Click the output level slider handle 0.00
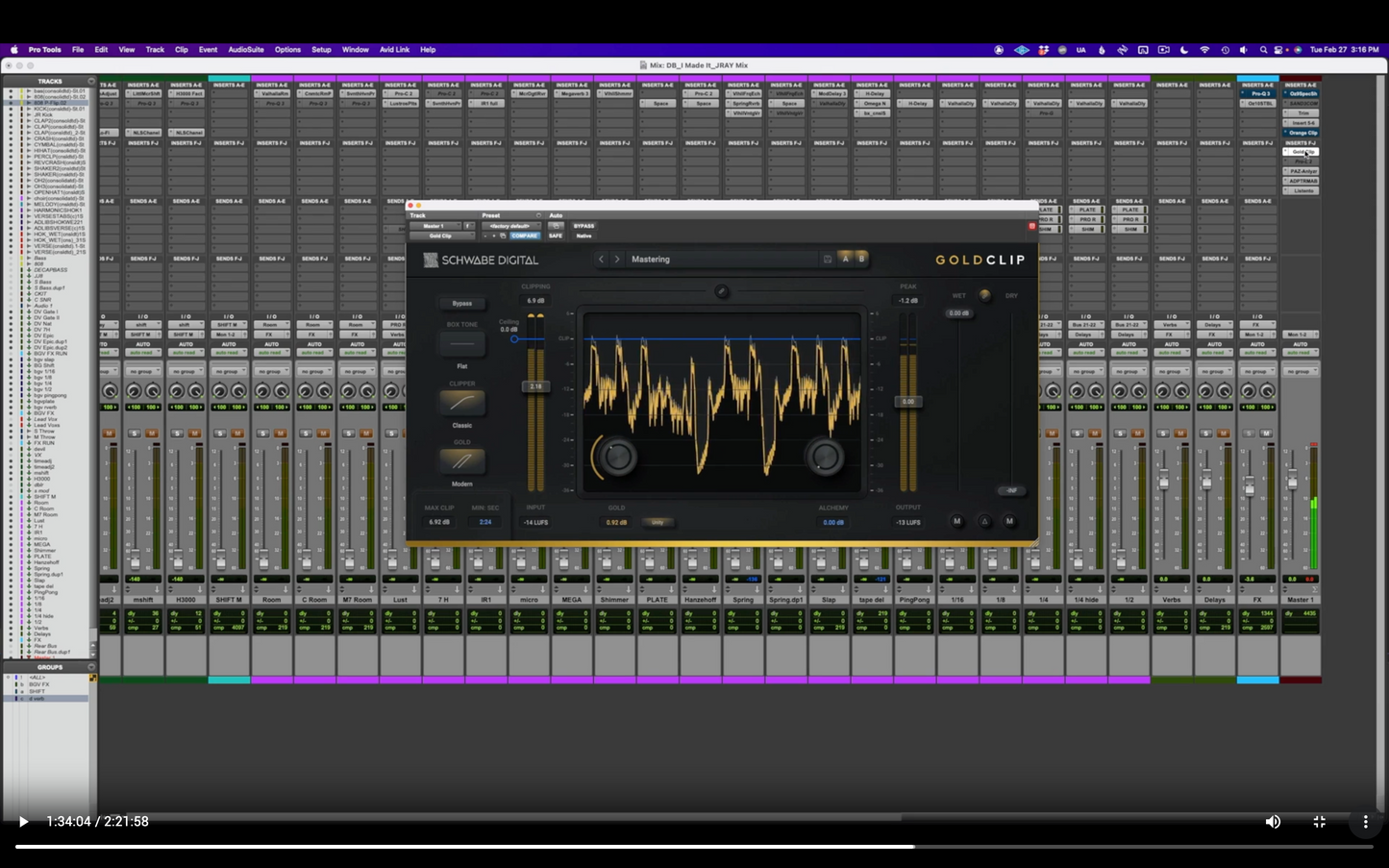Screen dimensions: 1389x868 tap(907, 402)
